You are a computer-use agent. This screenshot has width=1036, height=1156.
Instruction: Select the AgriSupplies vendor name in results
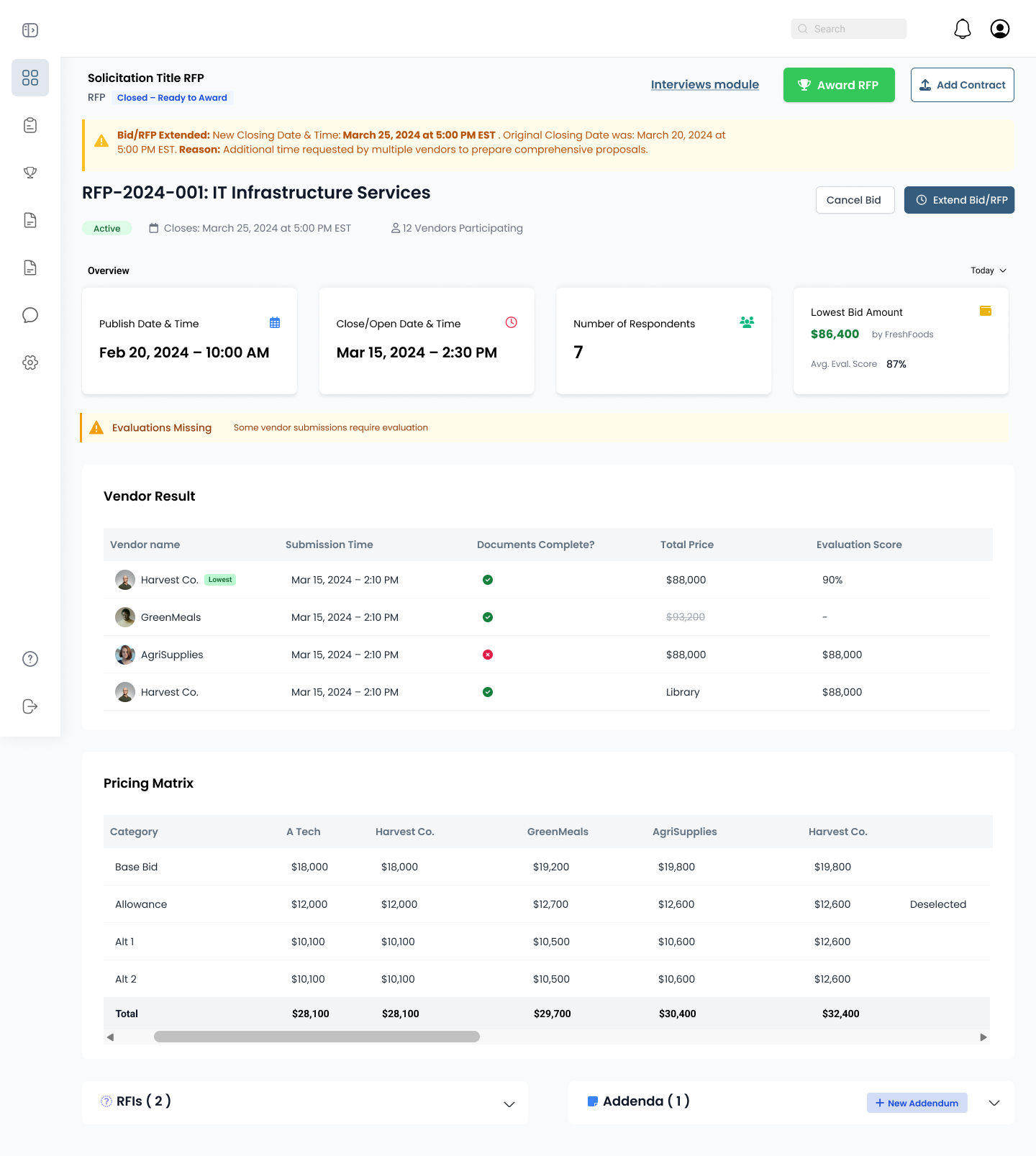click(172, 655)
